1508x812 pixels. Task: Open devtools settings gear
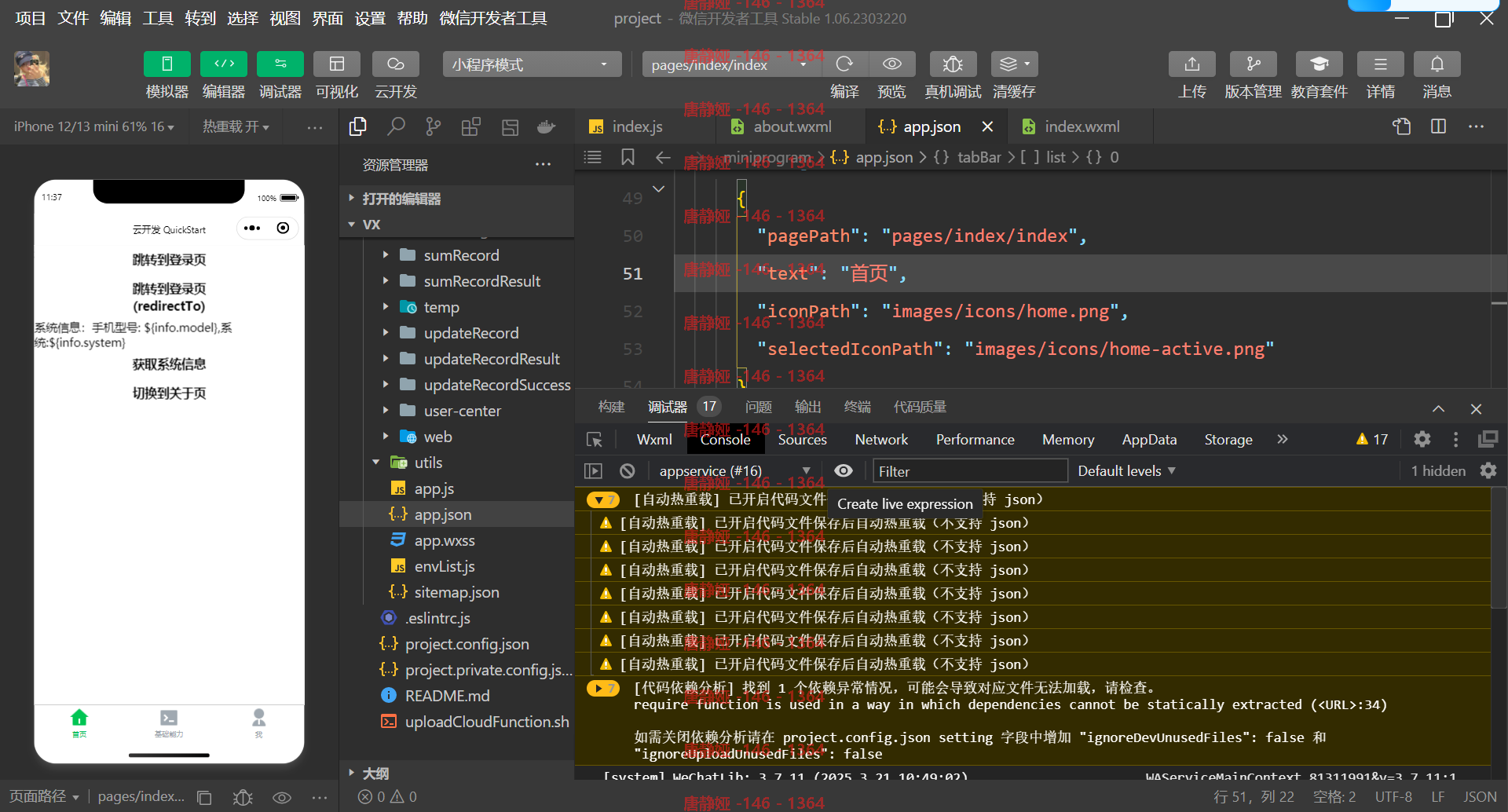point(1422,440)
